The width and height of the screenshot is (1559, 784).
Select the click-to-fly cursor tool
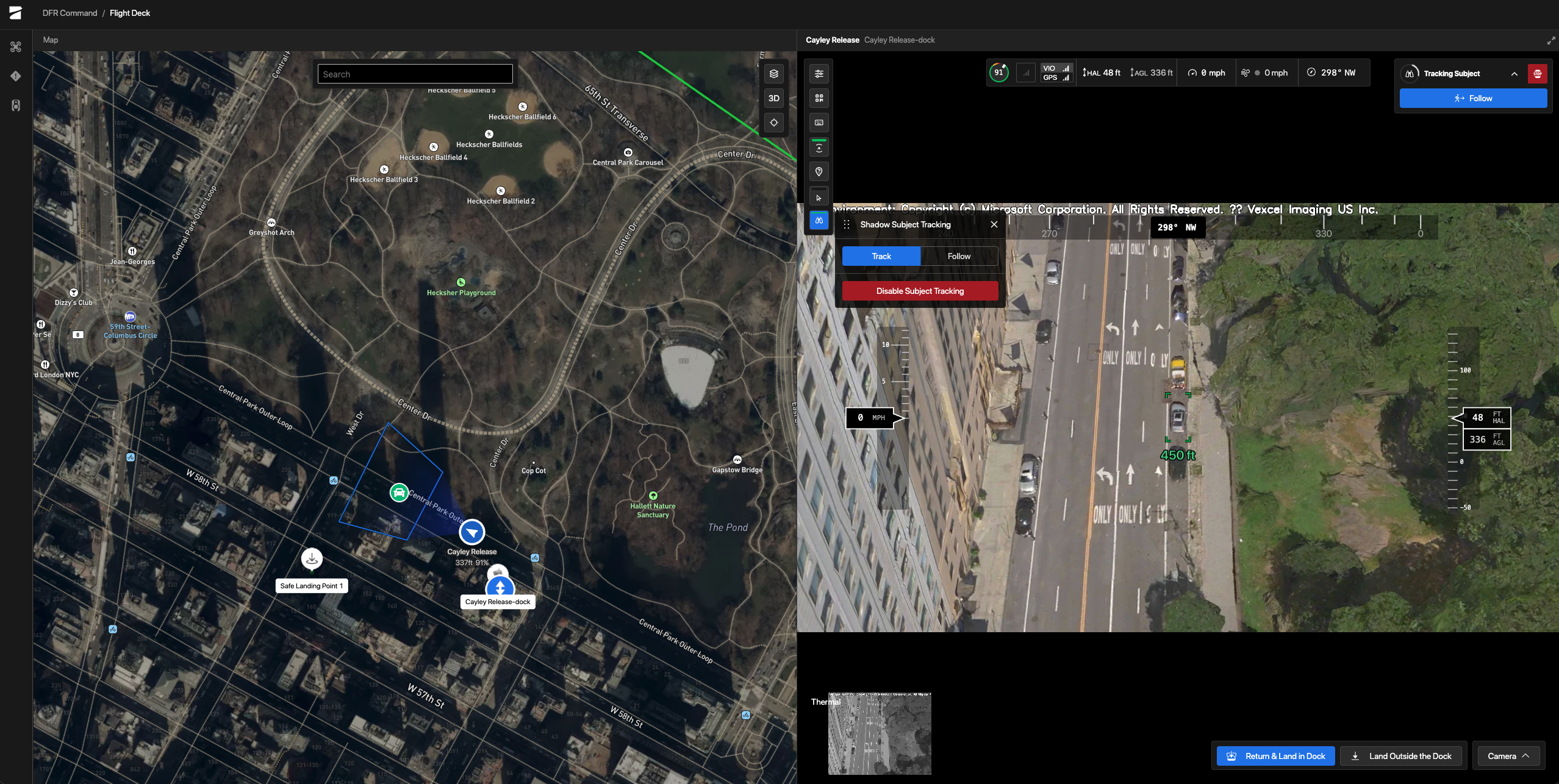(x=819, y=196)
